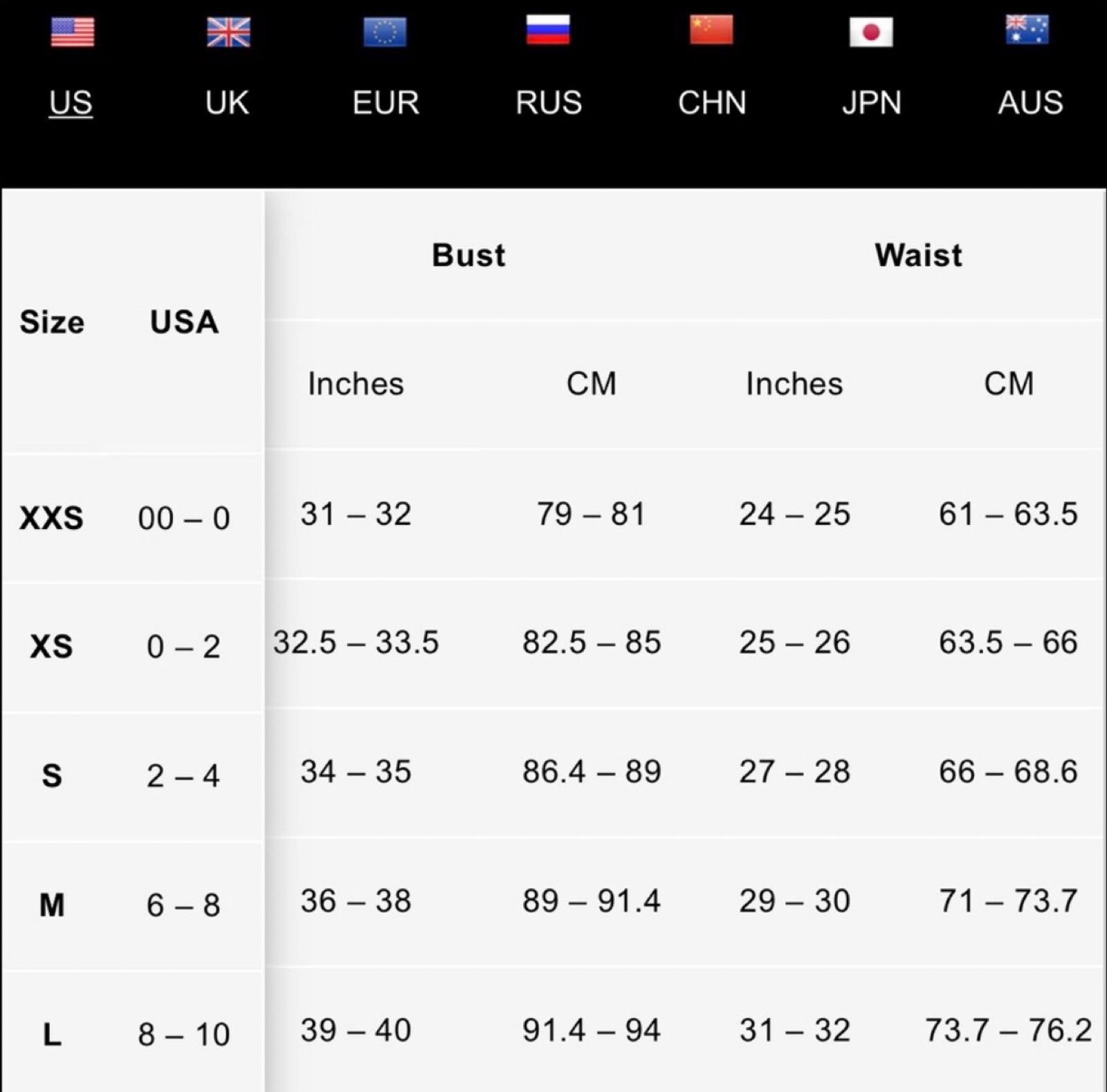Click the European Union flag icon
The image size is (1107, 1092).
[385, 32]
